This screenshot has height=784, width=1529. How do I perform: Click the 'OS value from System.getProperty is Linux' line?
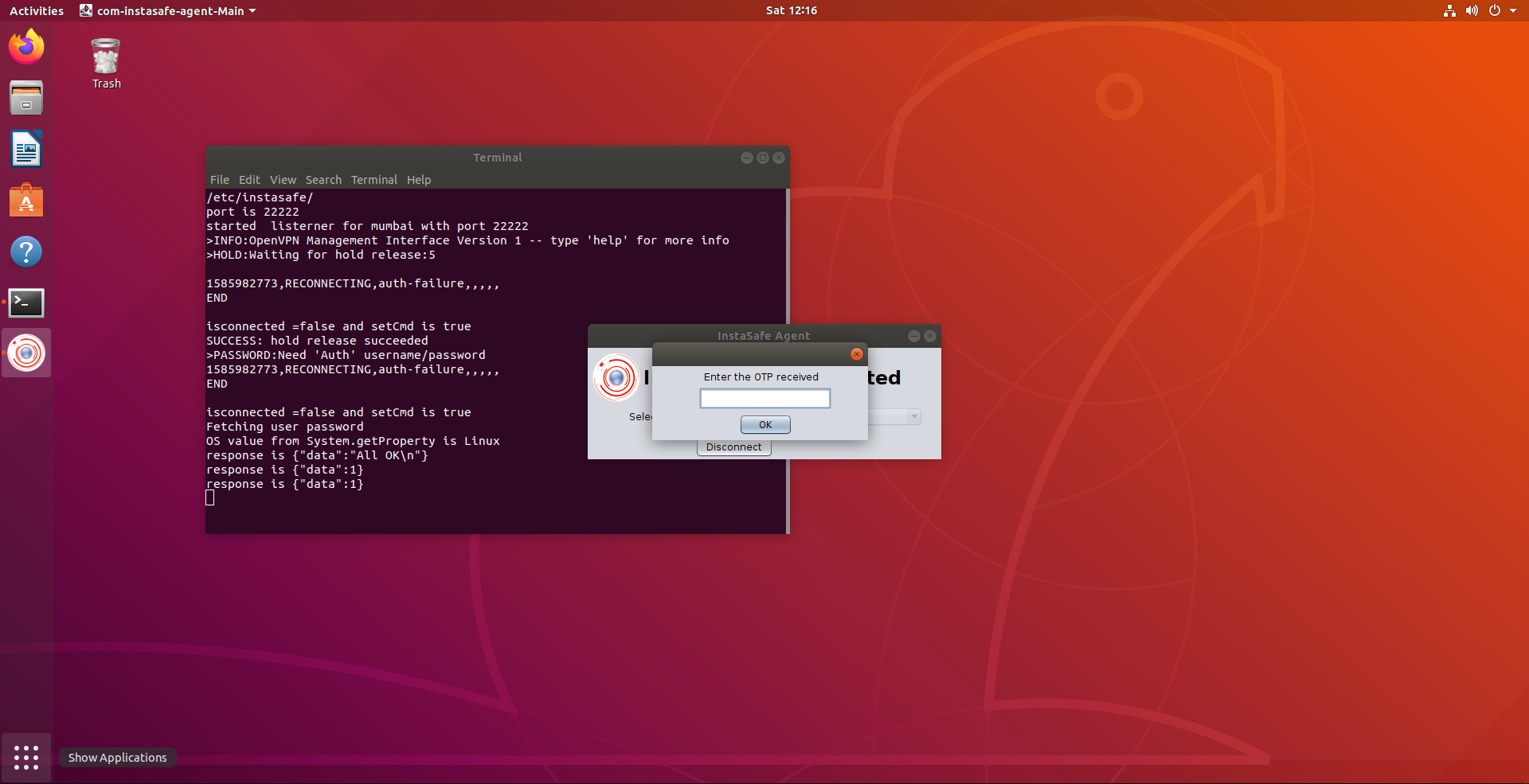point(353,441)
